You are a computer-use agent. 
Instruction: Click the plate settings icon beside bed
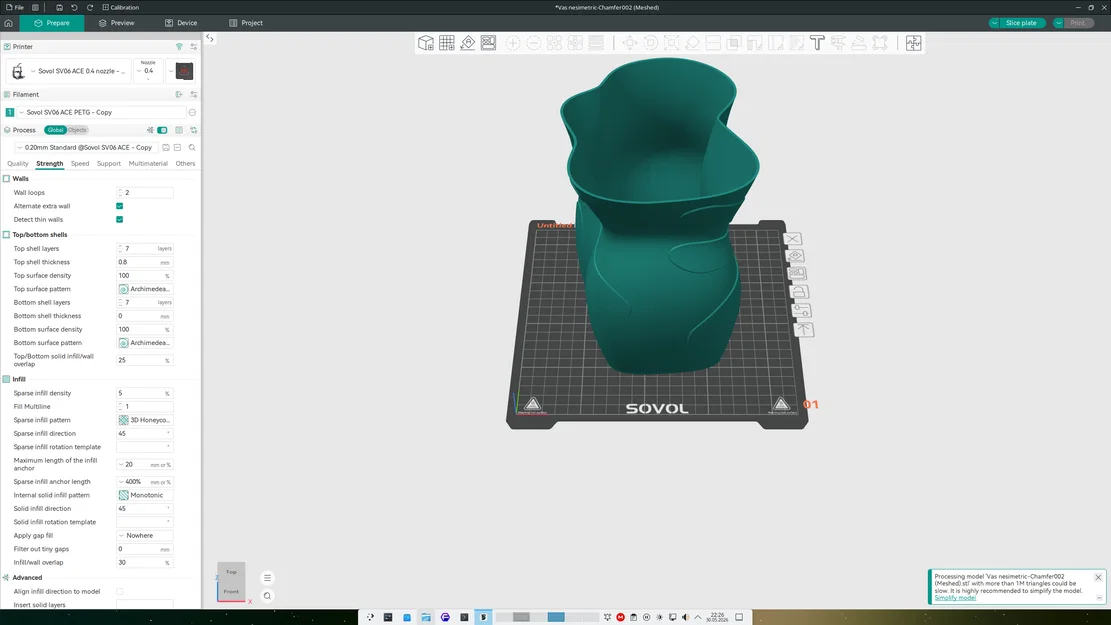click(x=801, y=310)
